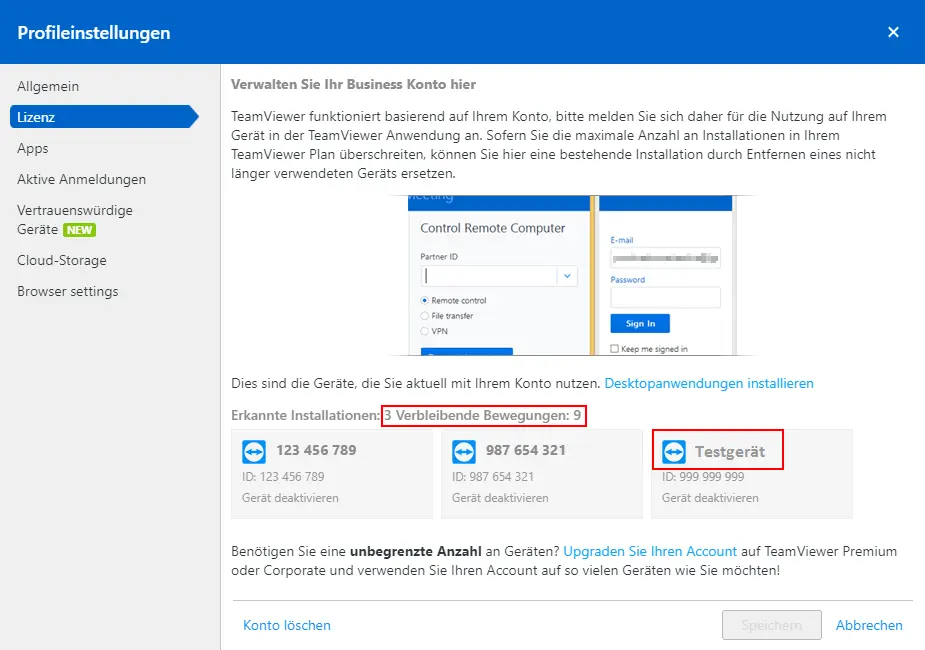925x650 pixels.
Task: Click the Testgerät device name
Action: 730,452
